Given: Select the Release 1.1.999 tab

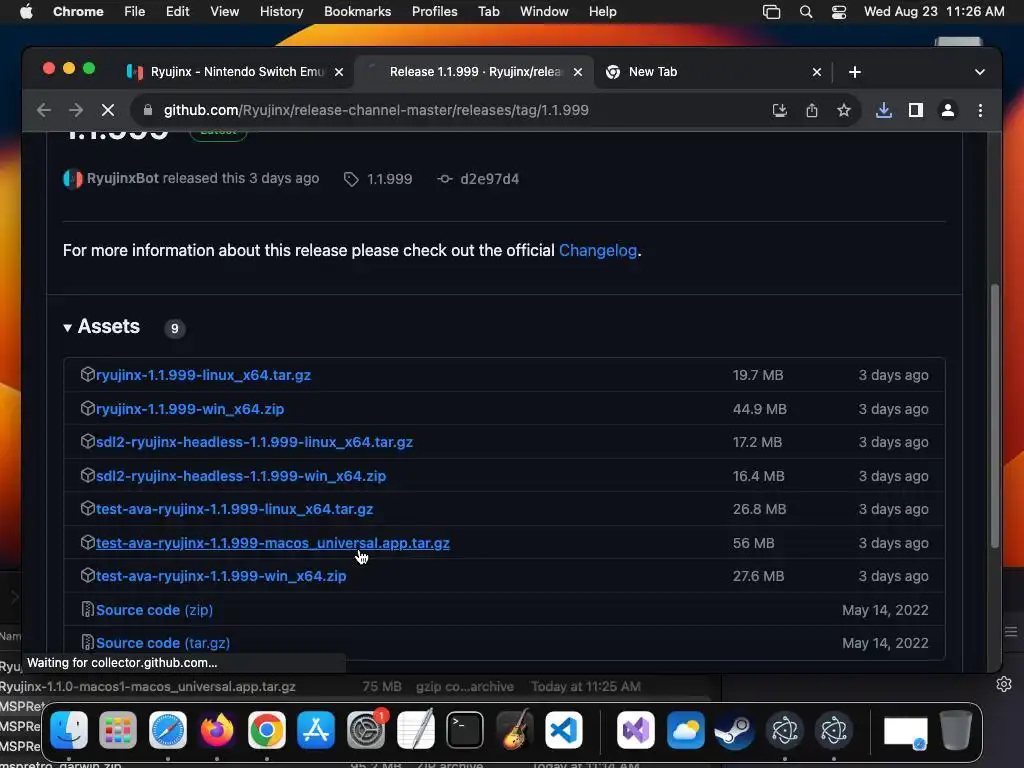Looking at the screenshot, I should (x=473, y=72).
